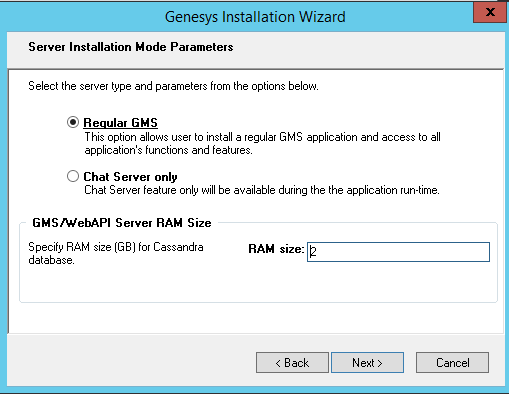
Task: Click into the RAM size input field
Action: point(398,252)
